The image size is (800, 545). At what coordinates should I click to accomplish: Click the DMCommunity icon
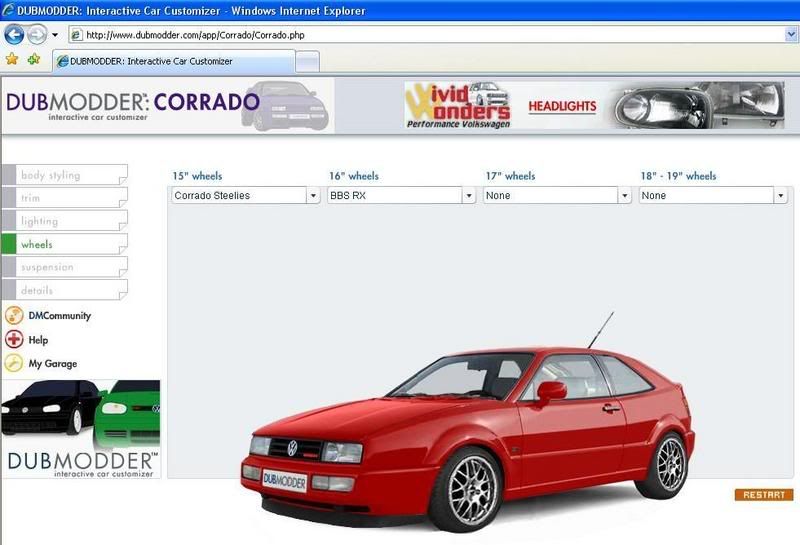coord(14,315)
